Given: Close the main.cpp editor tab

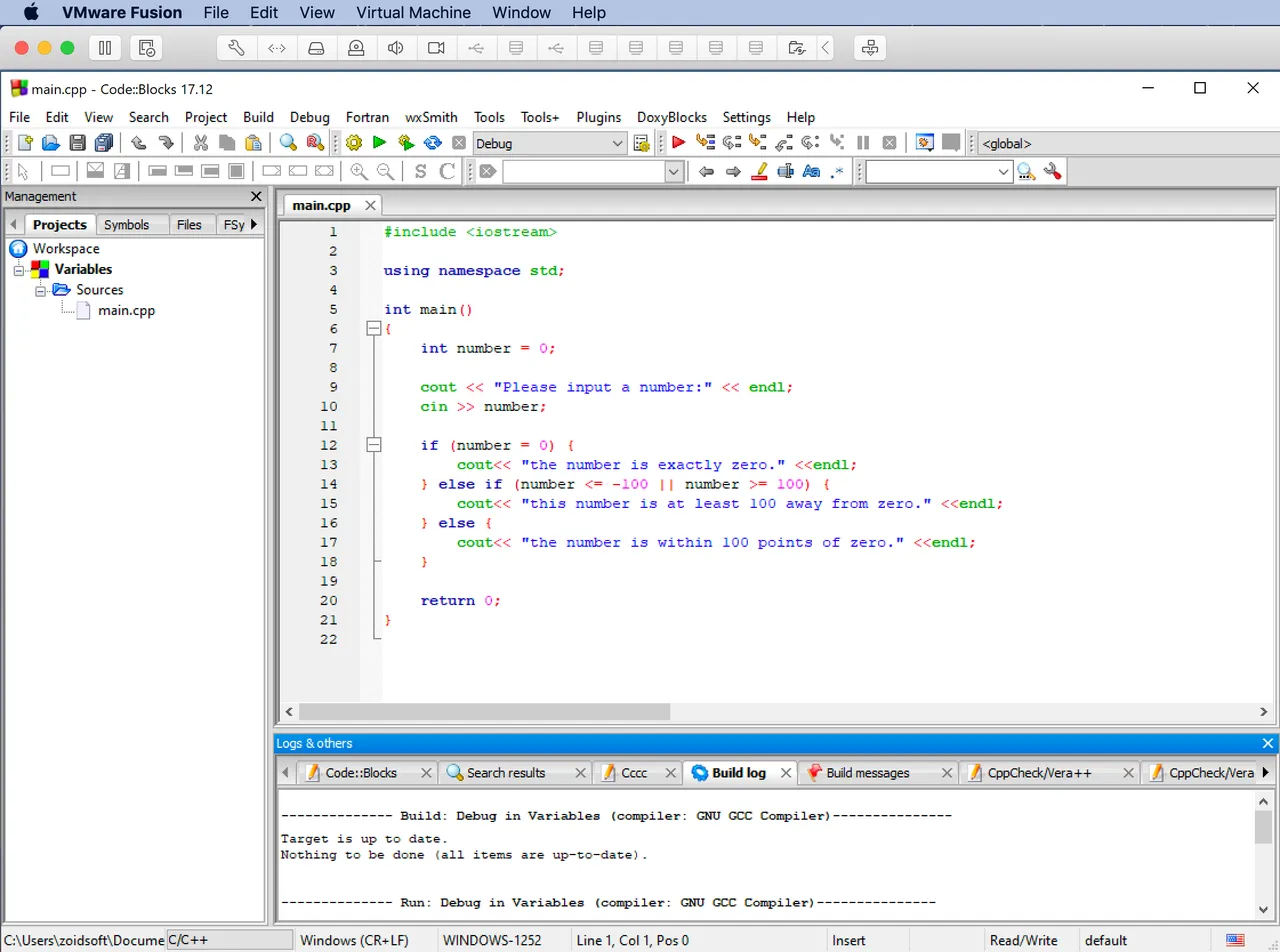Looking at the screenshot, I should coord(369,205).
